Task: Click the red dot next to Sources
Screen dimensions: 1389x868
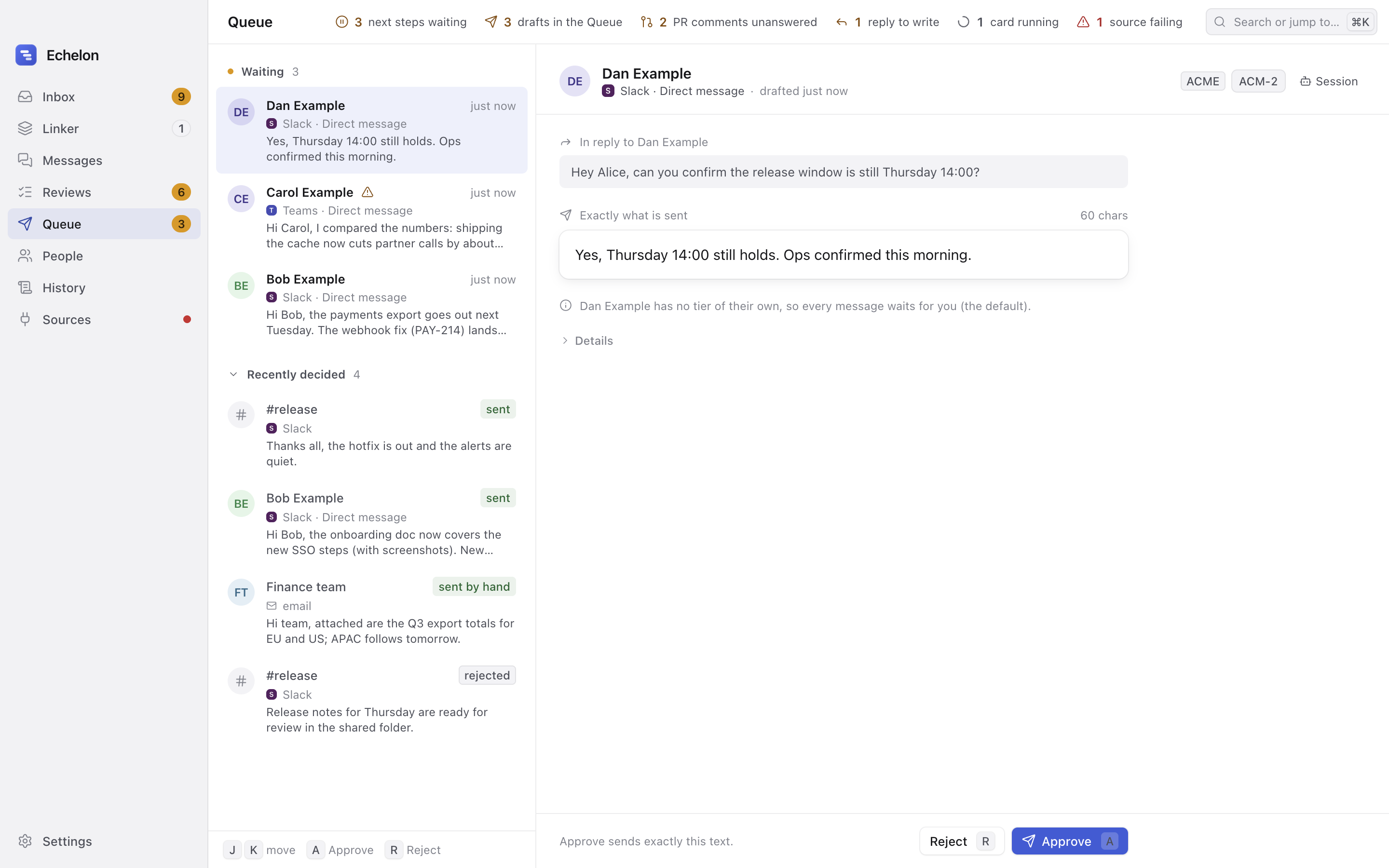Action: pos(187,319)
